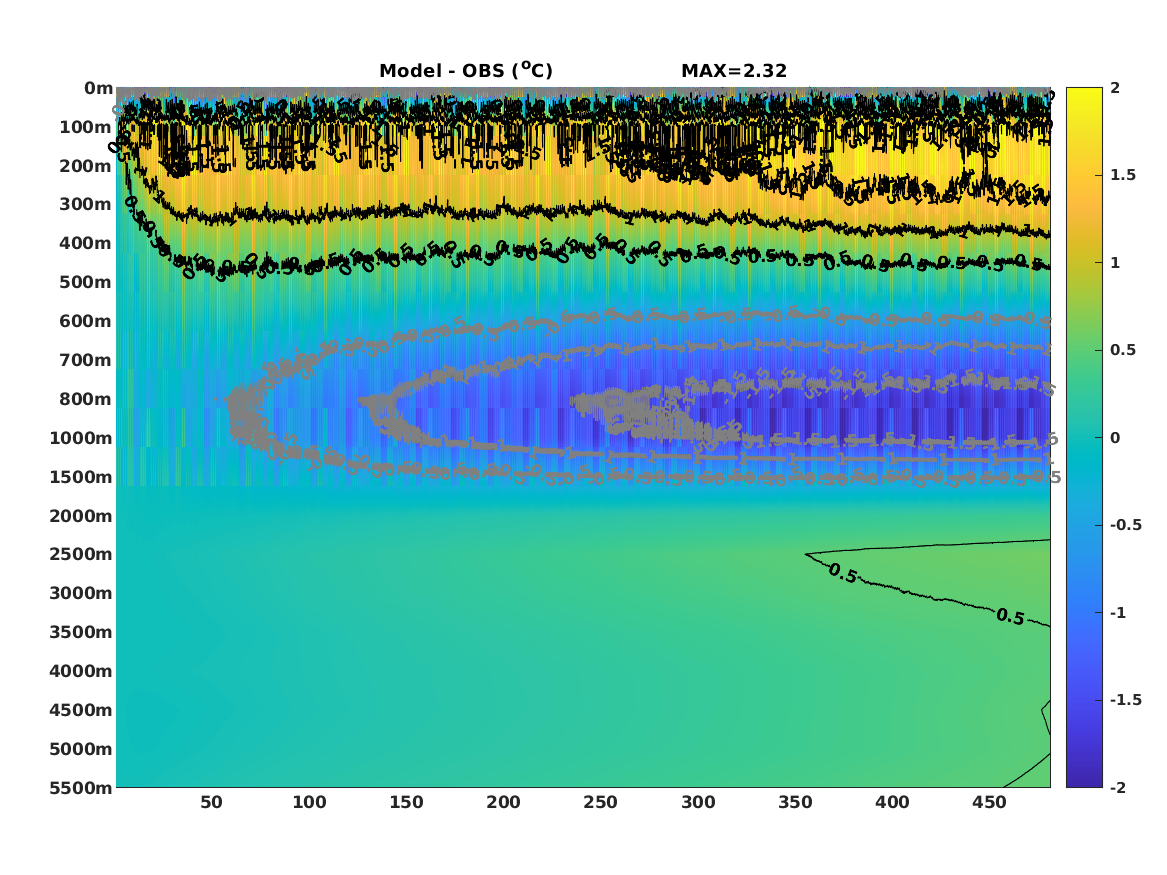Click the colorbar tick label '-1.5'
The width and height of the screenshot is (1167, 875).
coord(1126,699)
